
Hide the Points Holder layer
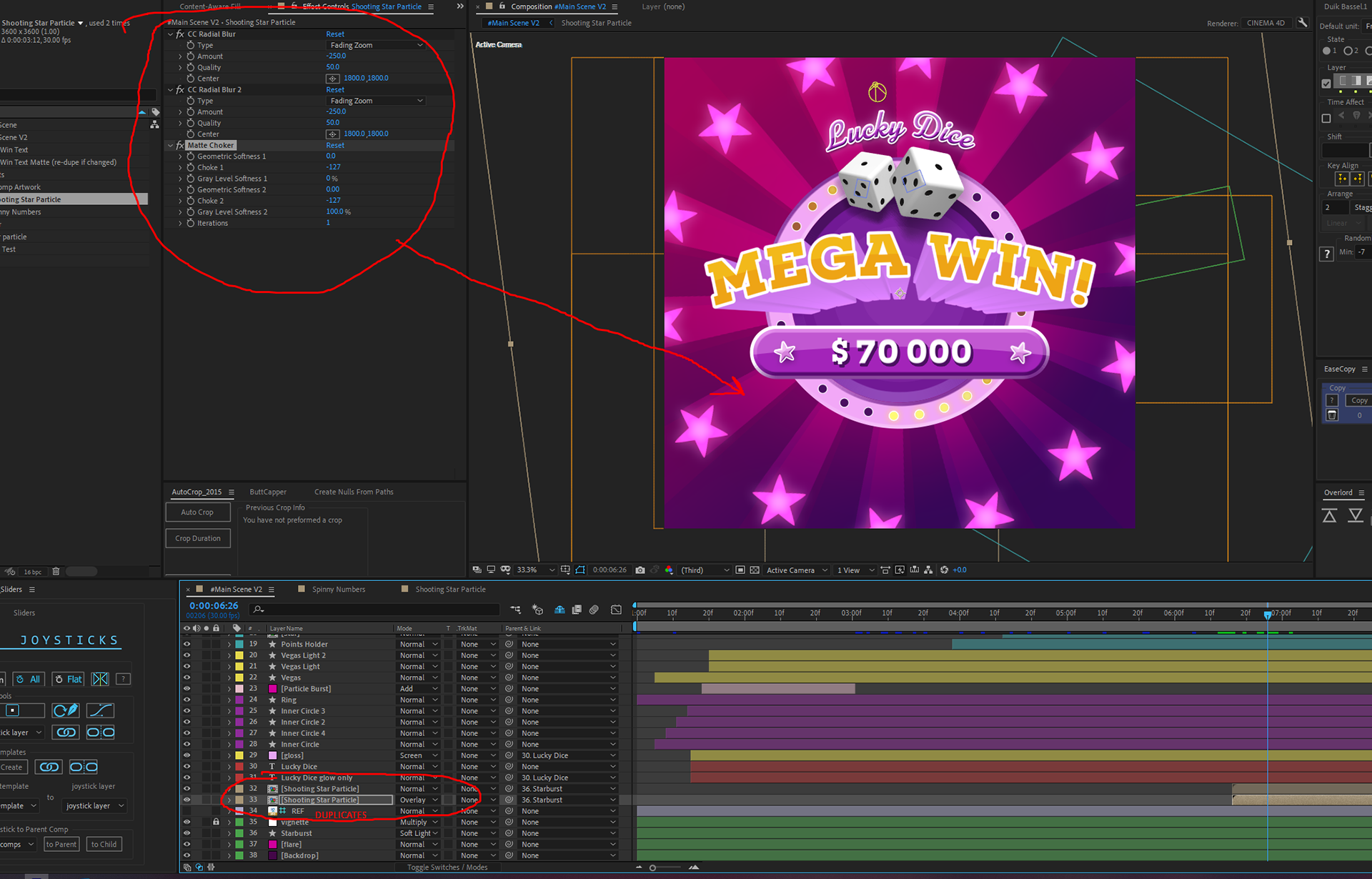[x=187, y=644]
